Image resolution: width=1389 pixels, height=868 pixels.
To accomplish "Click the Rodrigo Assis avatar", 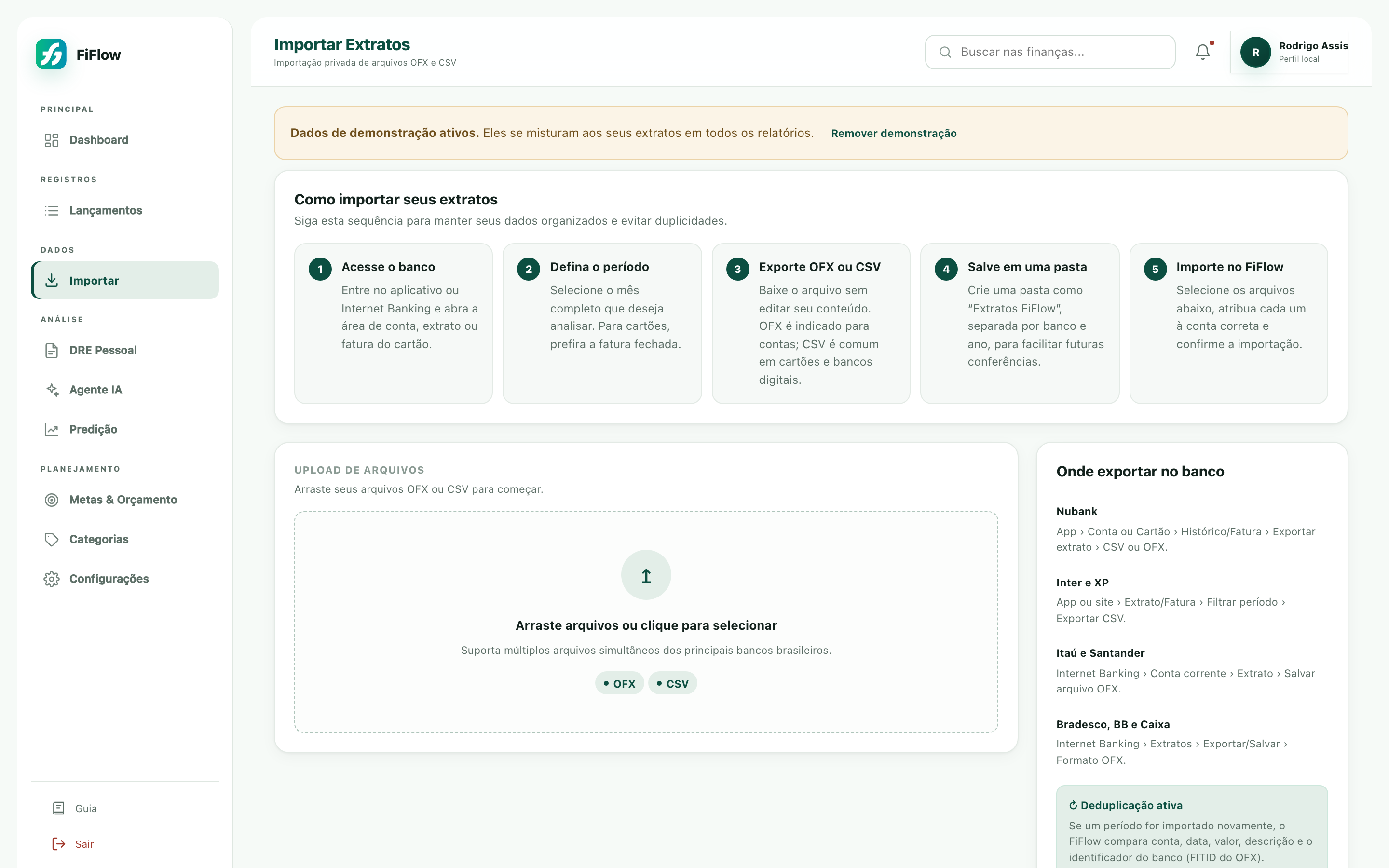I will 1255,52.
